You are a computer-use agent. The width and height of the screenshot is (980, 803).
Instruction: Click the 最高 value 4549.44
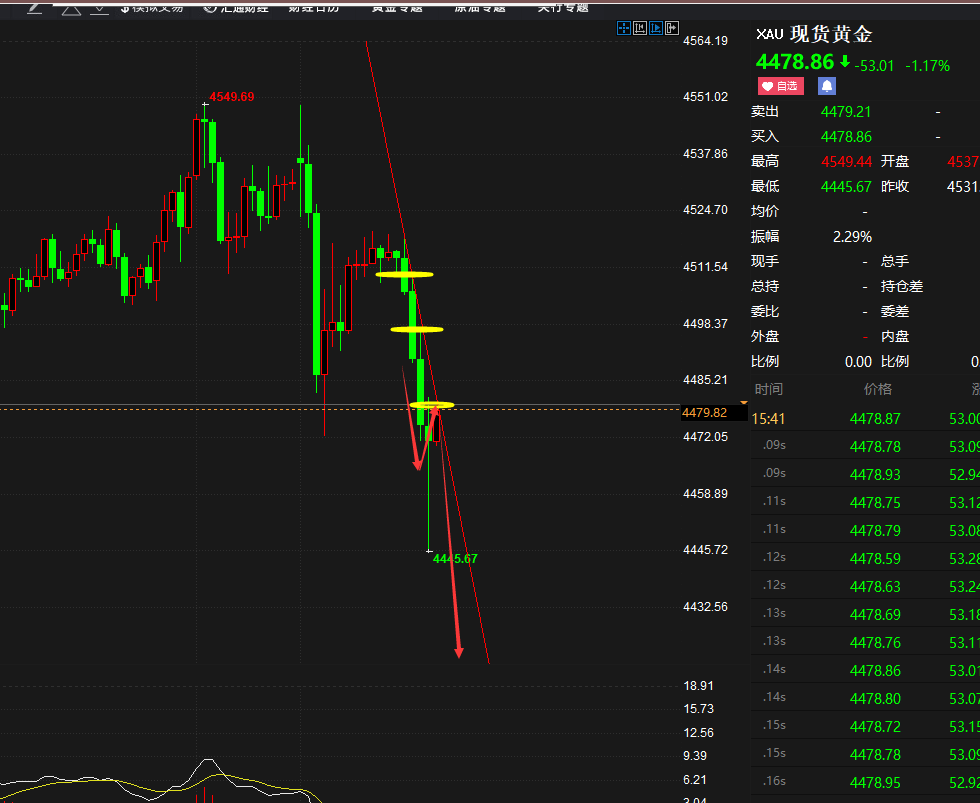point(846,162)
